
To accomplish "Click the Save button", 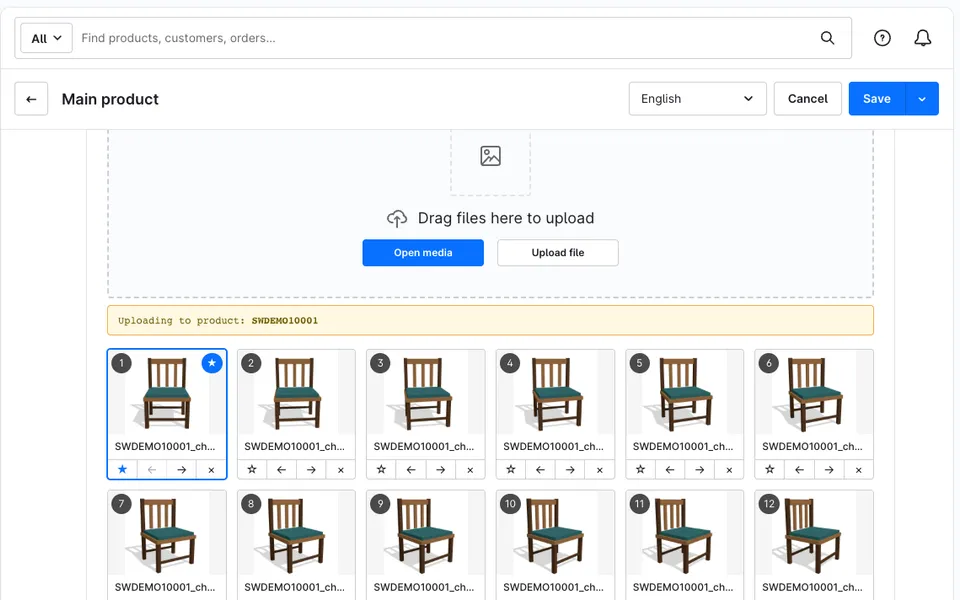I will click(877, 99).
